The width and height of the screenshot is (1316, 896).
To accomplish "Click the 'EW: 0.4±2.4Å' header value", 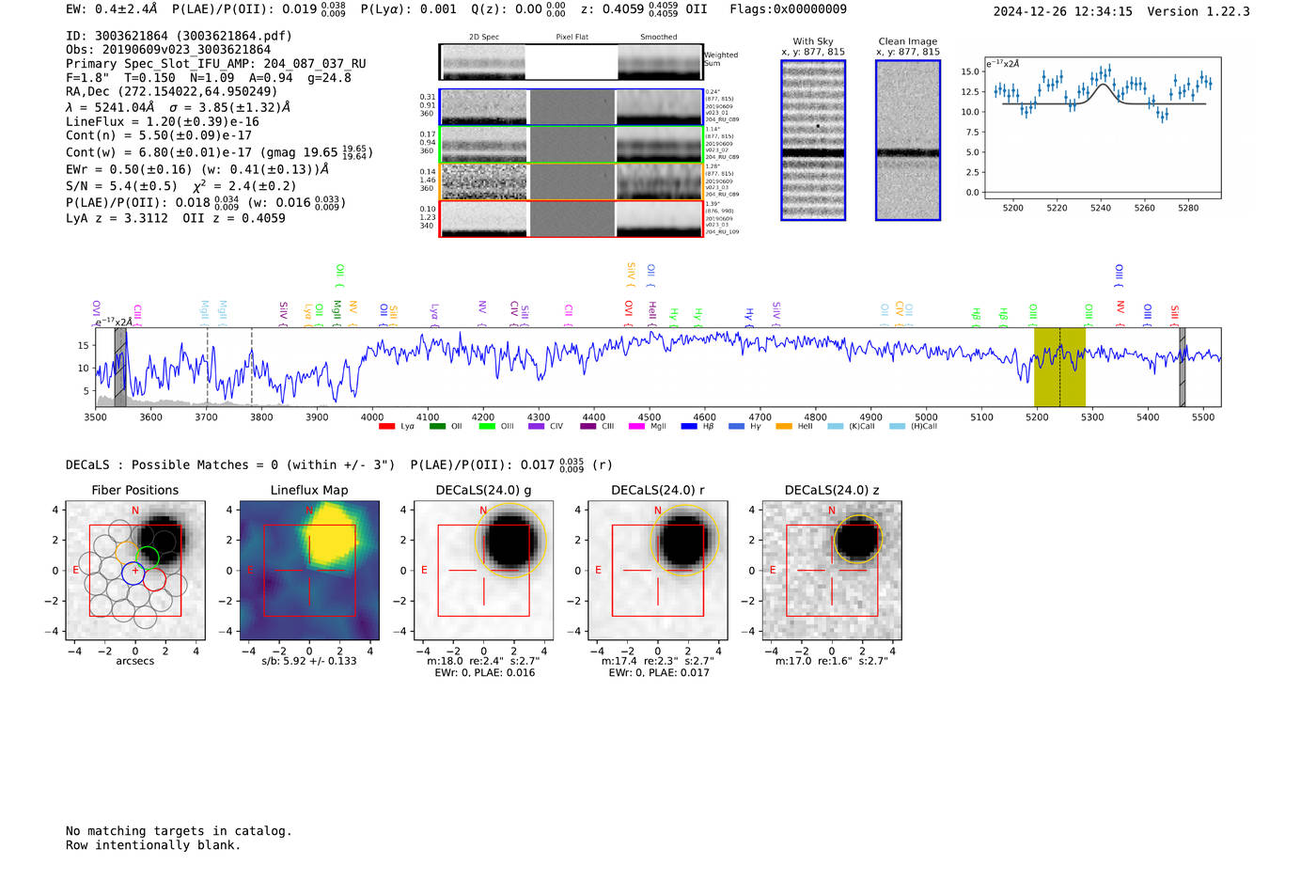I will pos(112,9).
